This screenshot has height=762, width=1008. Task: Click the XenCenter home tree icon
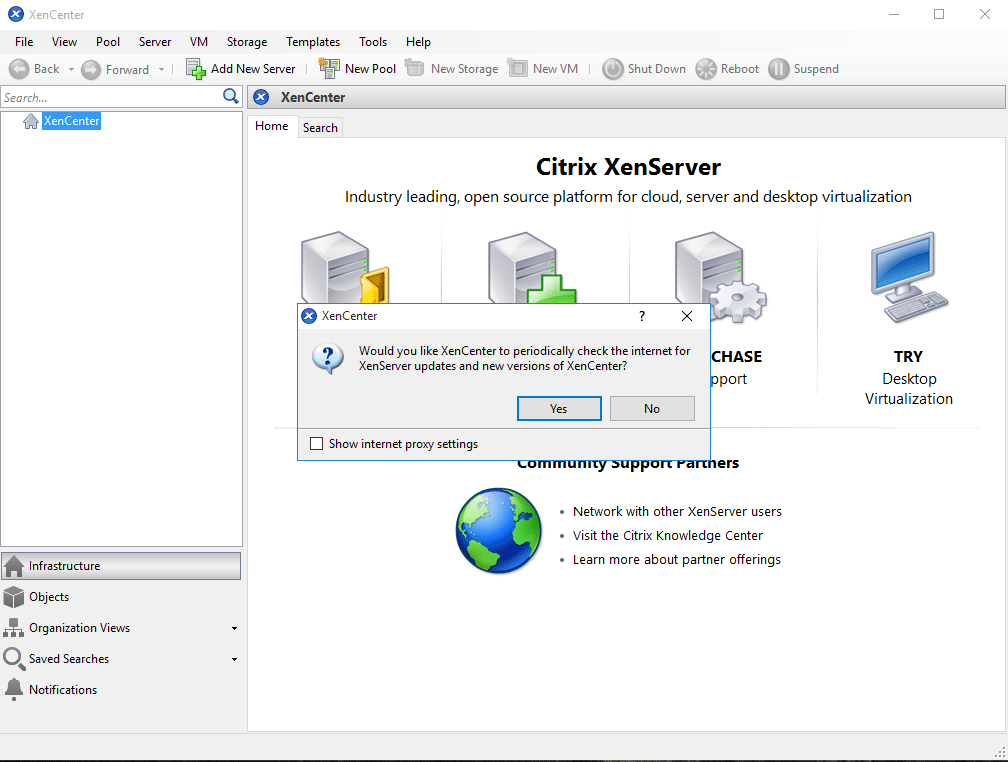point(31,121)
